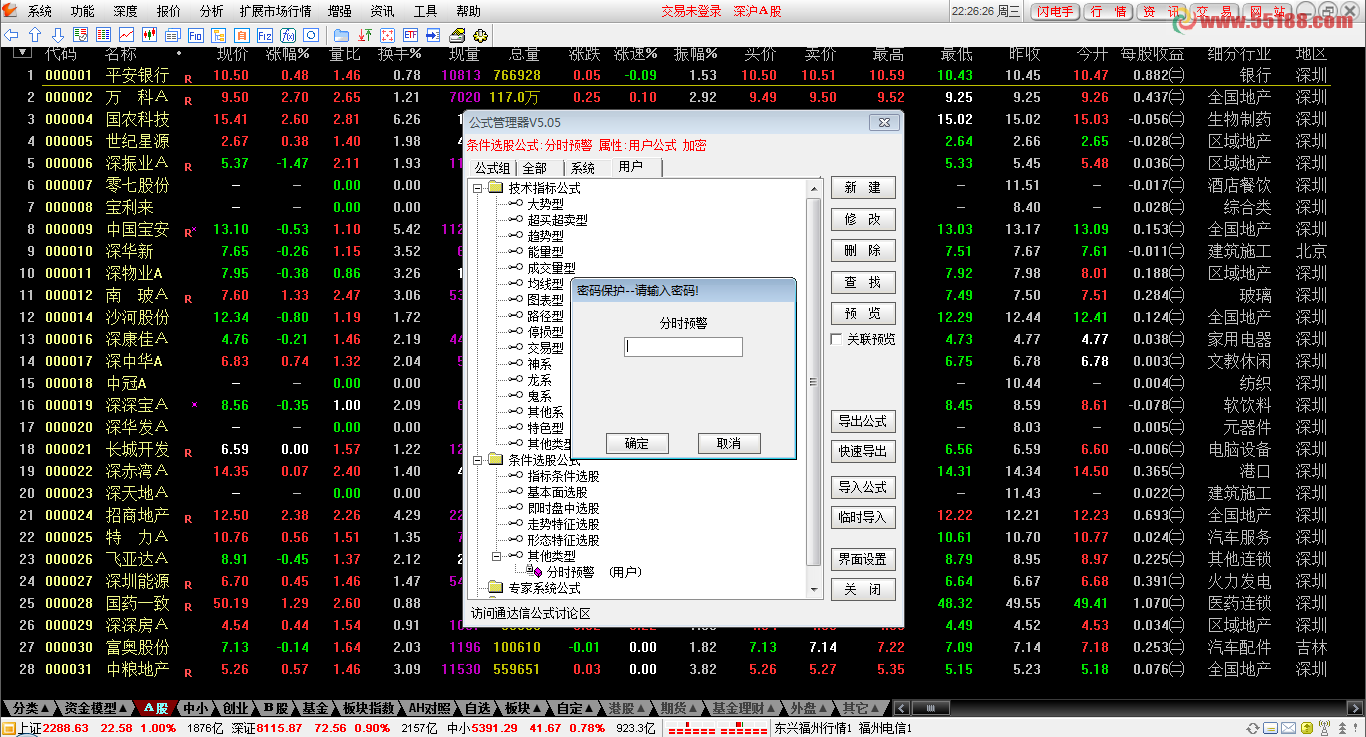1366x737 pixels.
Task: Switch to the 公式组 tab
Action: 492,168
